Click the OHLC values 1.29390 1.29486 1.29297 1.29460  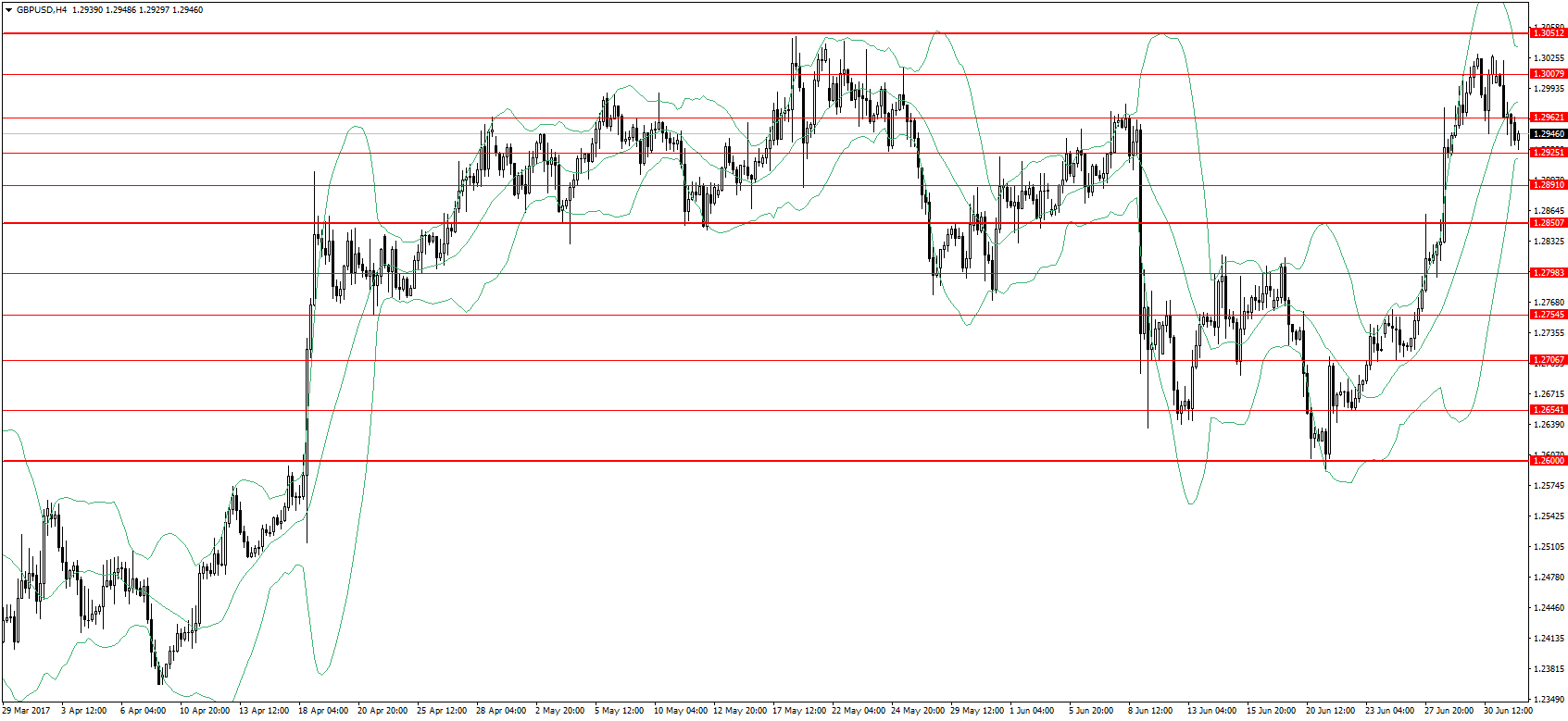pyautogui.click(x=138, y=10)
